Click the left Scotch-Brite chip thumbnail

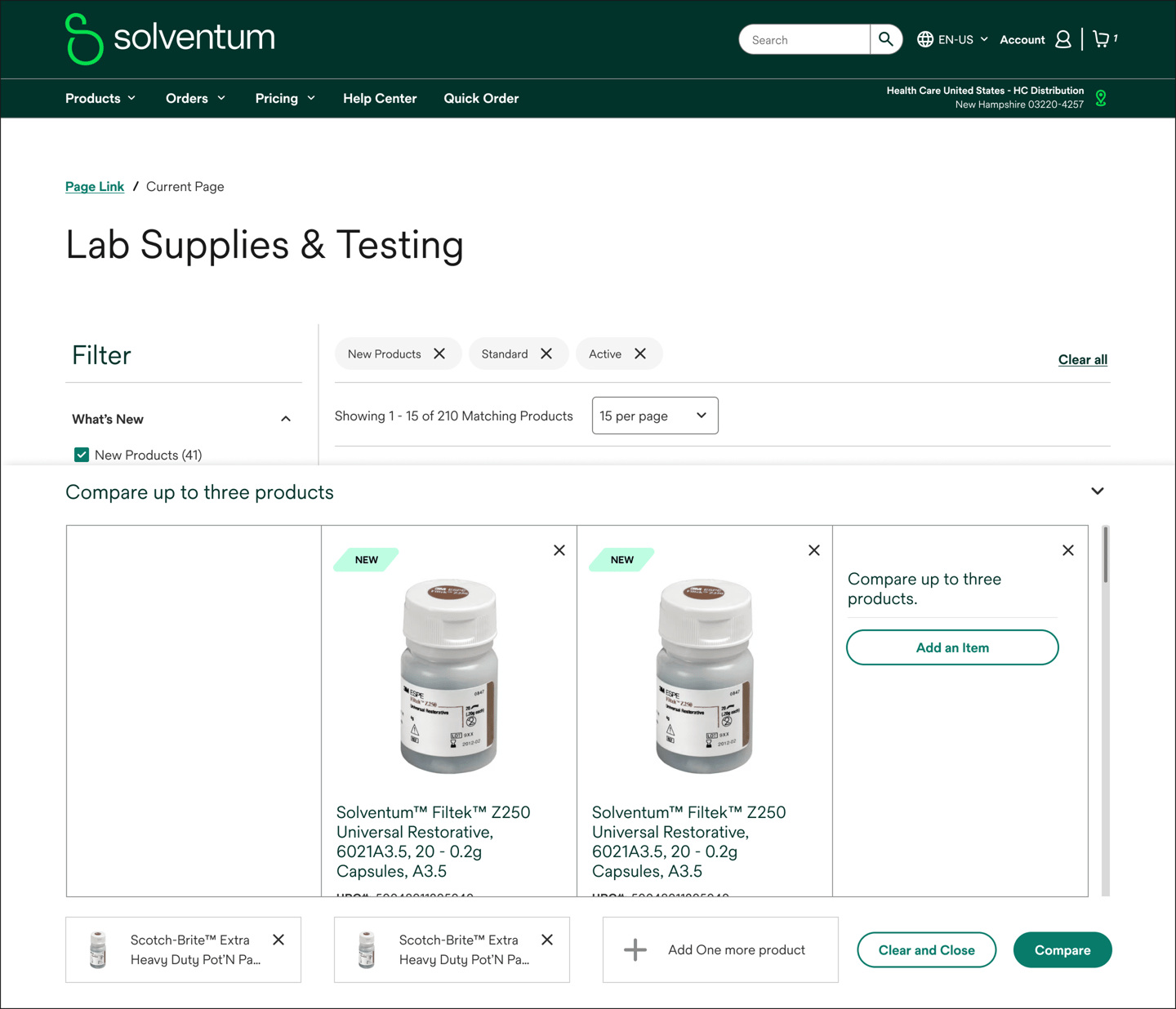(98, 949)
